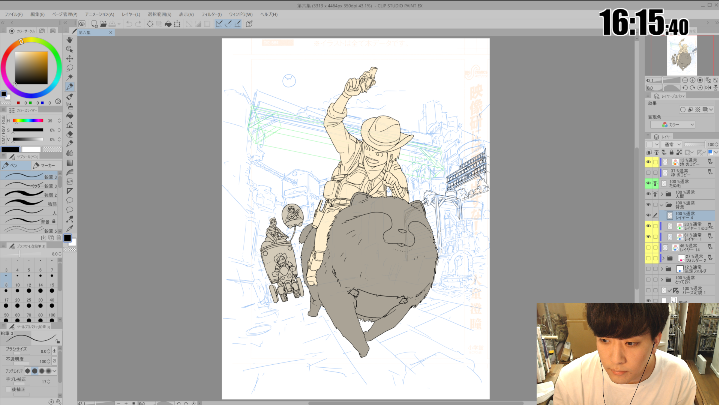This screenshot has width=719, height=405.
Task: Select the main black color swatch in tool palette
Action: pyautogui.click(x=67, y=238)
